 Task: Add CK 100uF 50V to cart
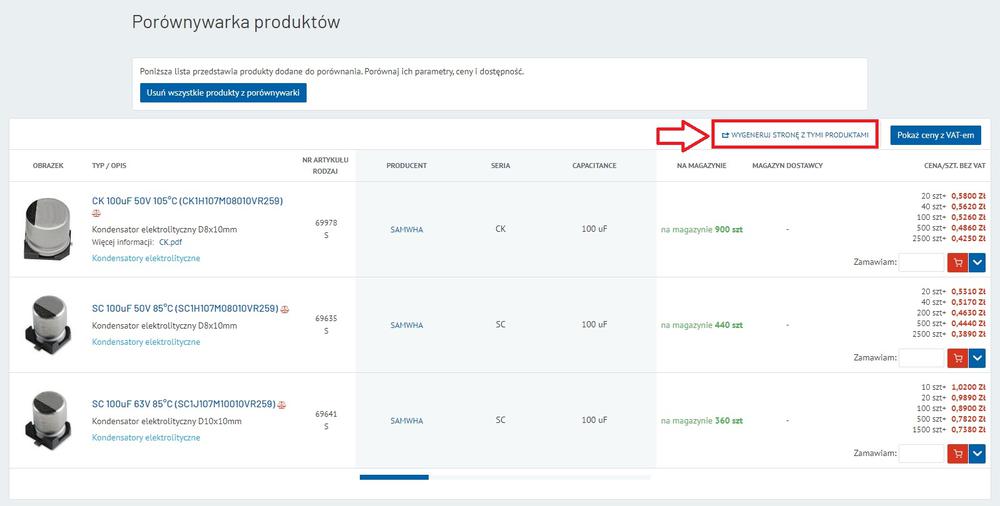(x=957, y=262)
